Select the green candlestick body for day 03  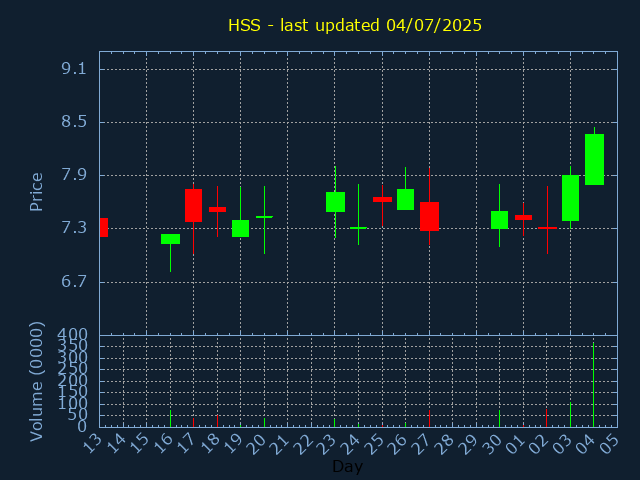click(570, 198)
